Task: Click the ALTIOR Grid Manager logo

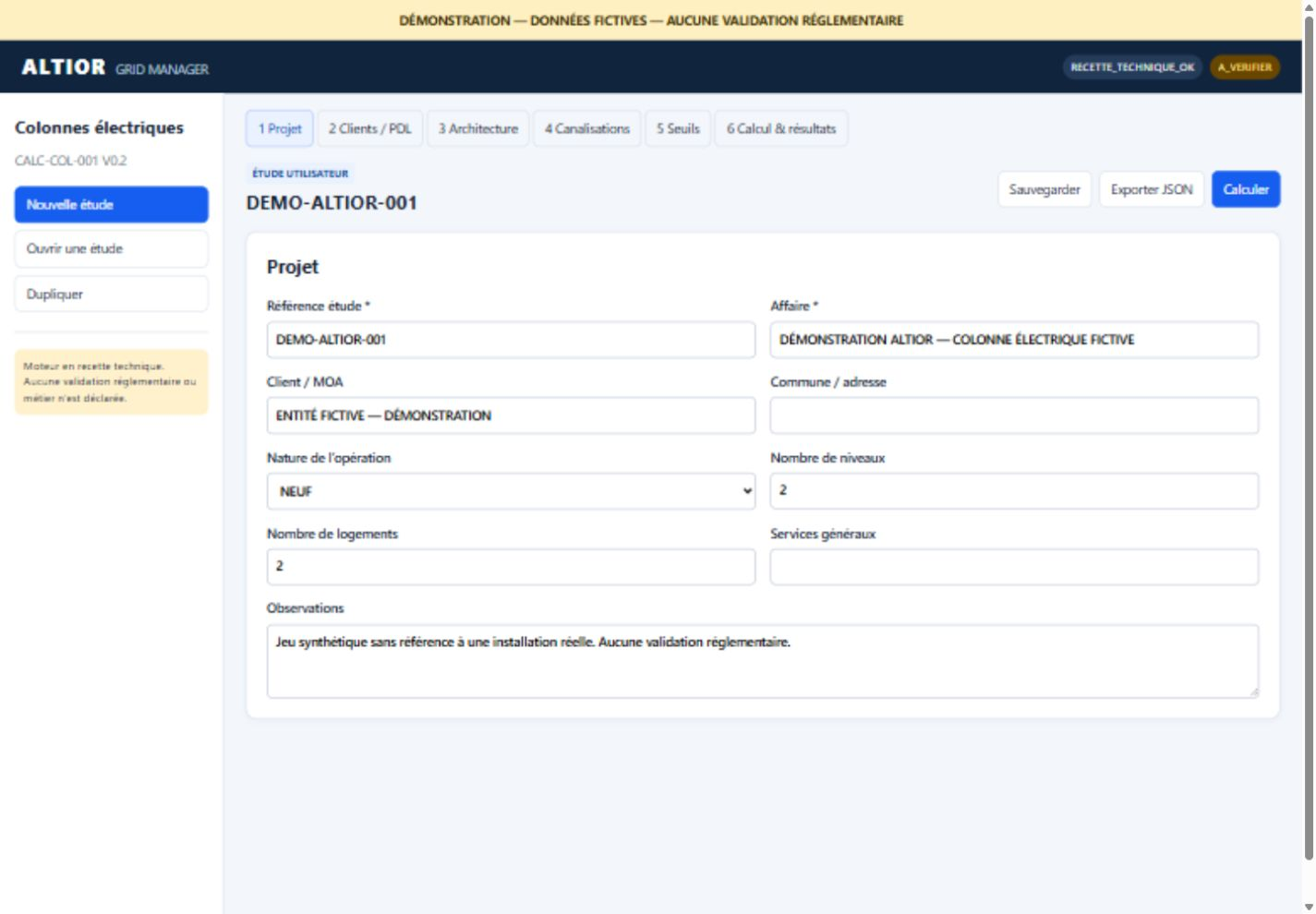Action: coord(115,67)
